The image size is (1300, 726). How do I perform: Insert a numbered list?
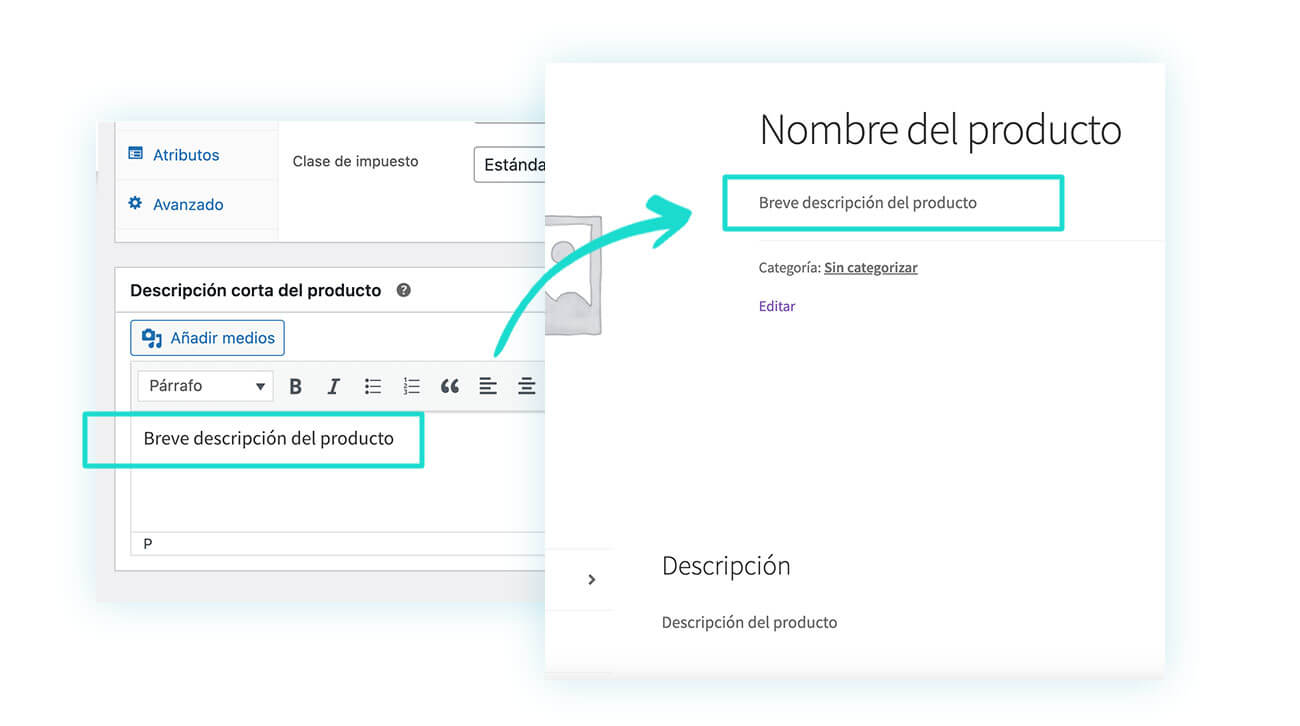point(411,386)
